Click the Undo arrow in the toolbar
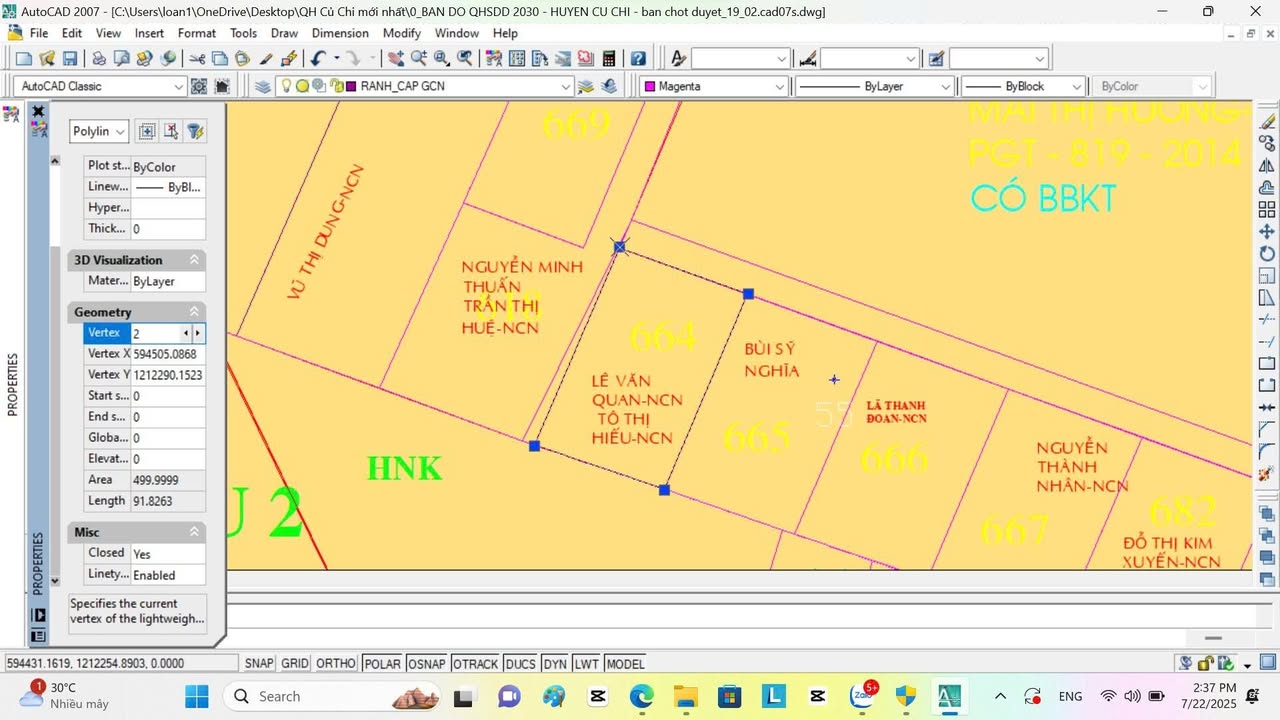 [318, 59]
